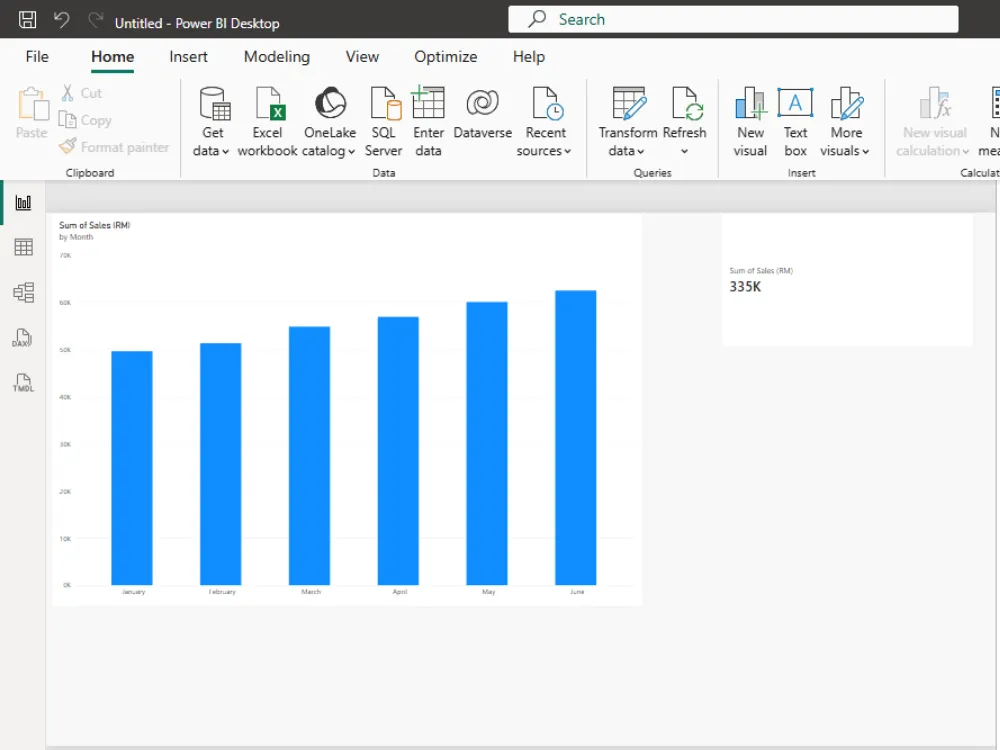Open the Modeling tab

tap(277, 57)
